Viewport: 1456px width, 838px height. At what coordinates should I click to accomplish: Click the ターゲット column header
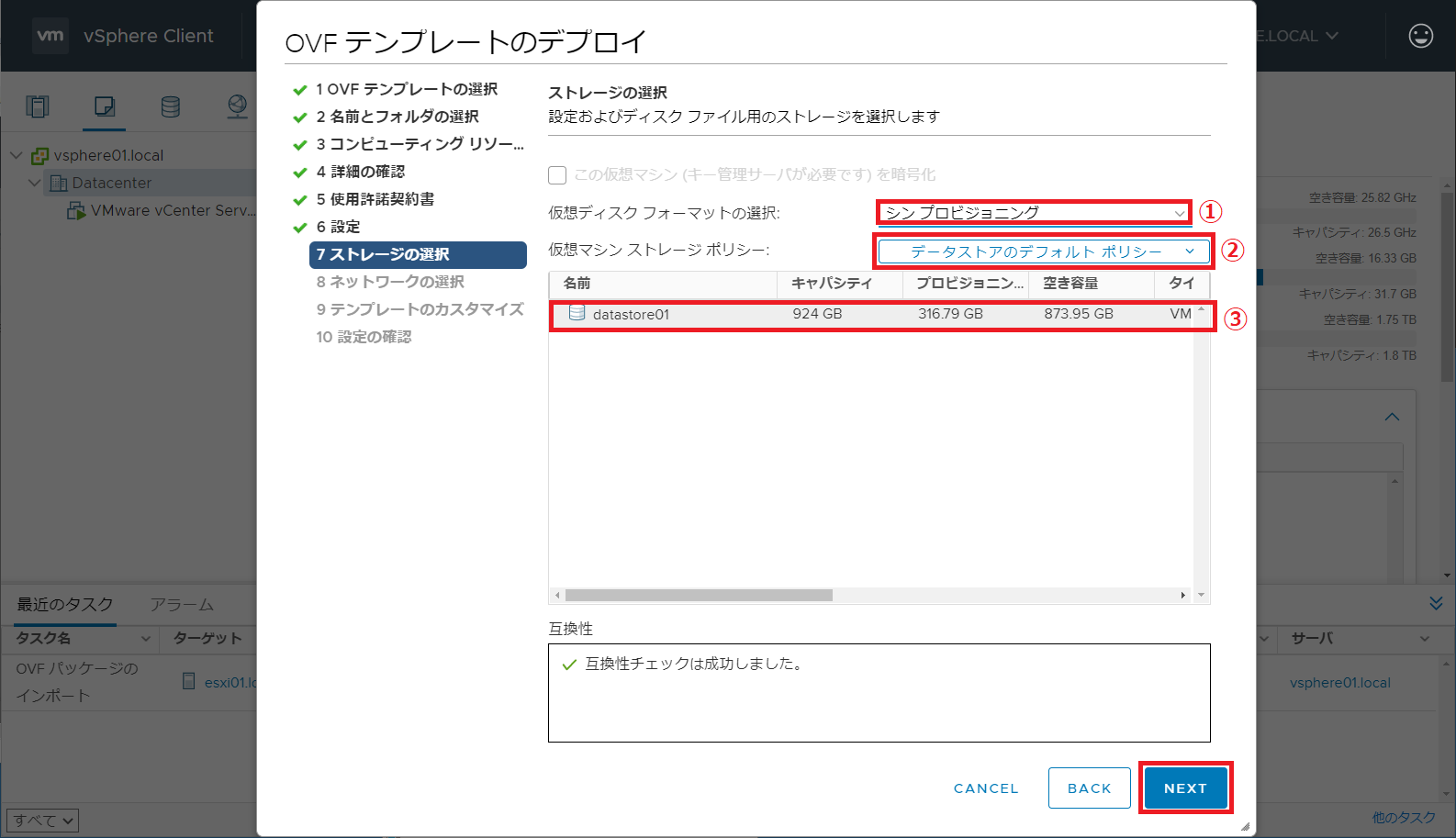[x=207, y=638]
